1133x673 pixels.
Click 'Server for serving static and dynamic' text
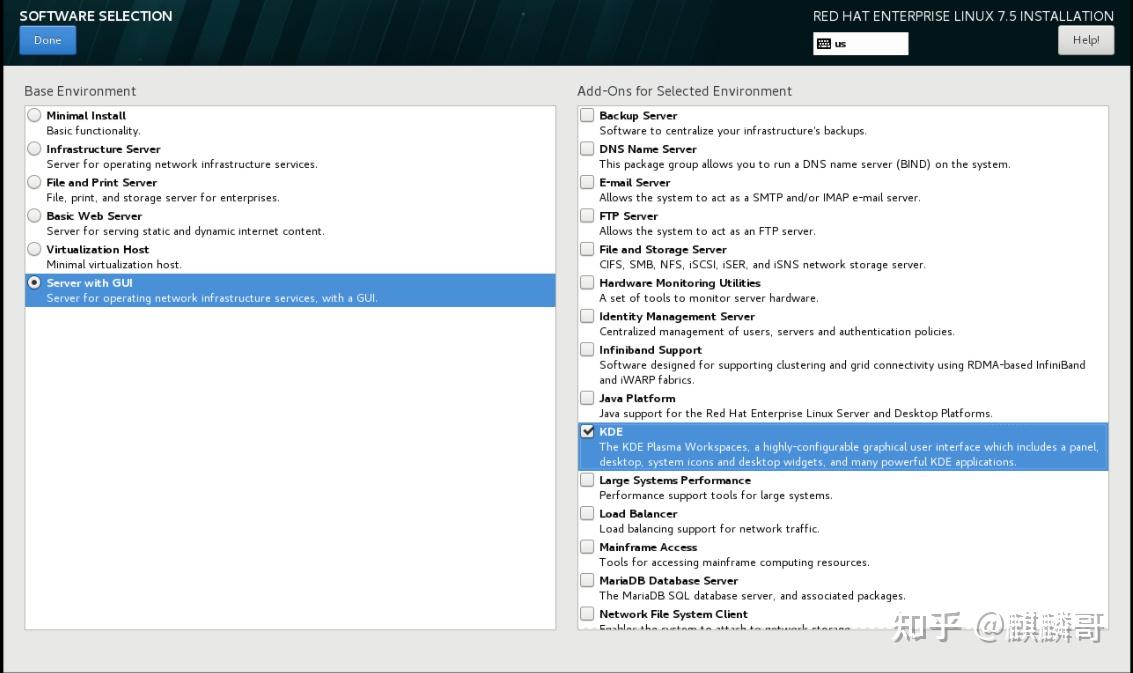point(186,231)
